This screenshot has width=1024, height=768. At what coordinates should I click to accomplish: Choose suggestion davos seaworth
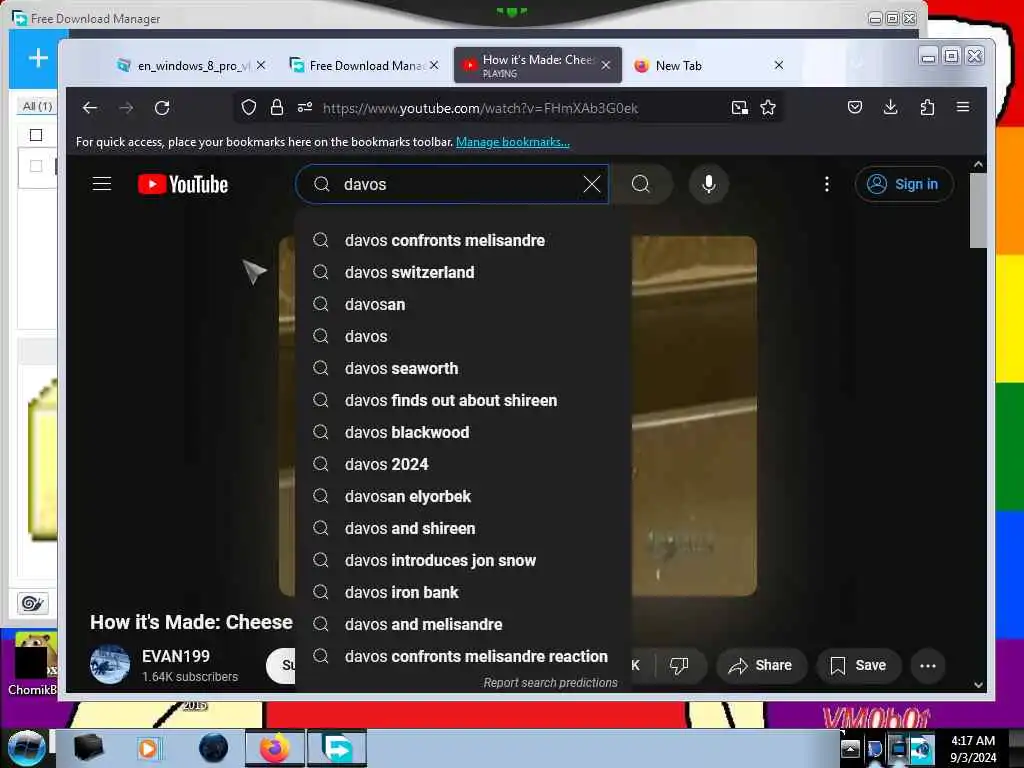click(x=464, y=368)
